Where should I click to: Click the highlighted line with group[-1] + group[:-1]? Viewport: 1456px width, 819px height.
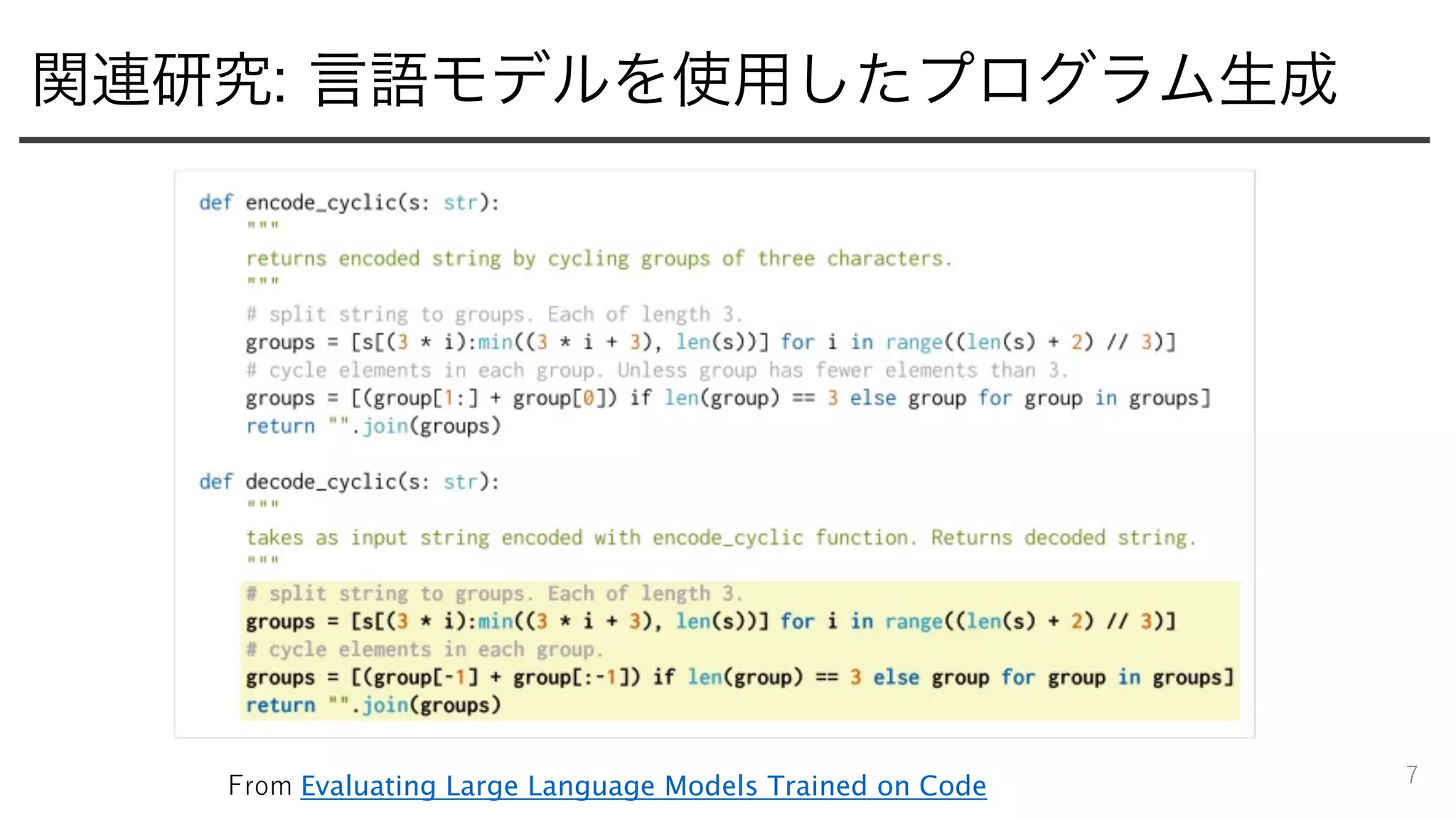(739, 678)
